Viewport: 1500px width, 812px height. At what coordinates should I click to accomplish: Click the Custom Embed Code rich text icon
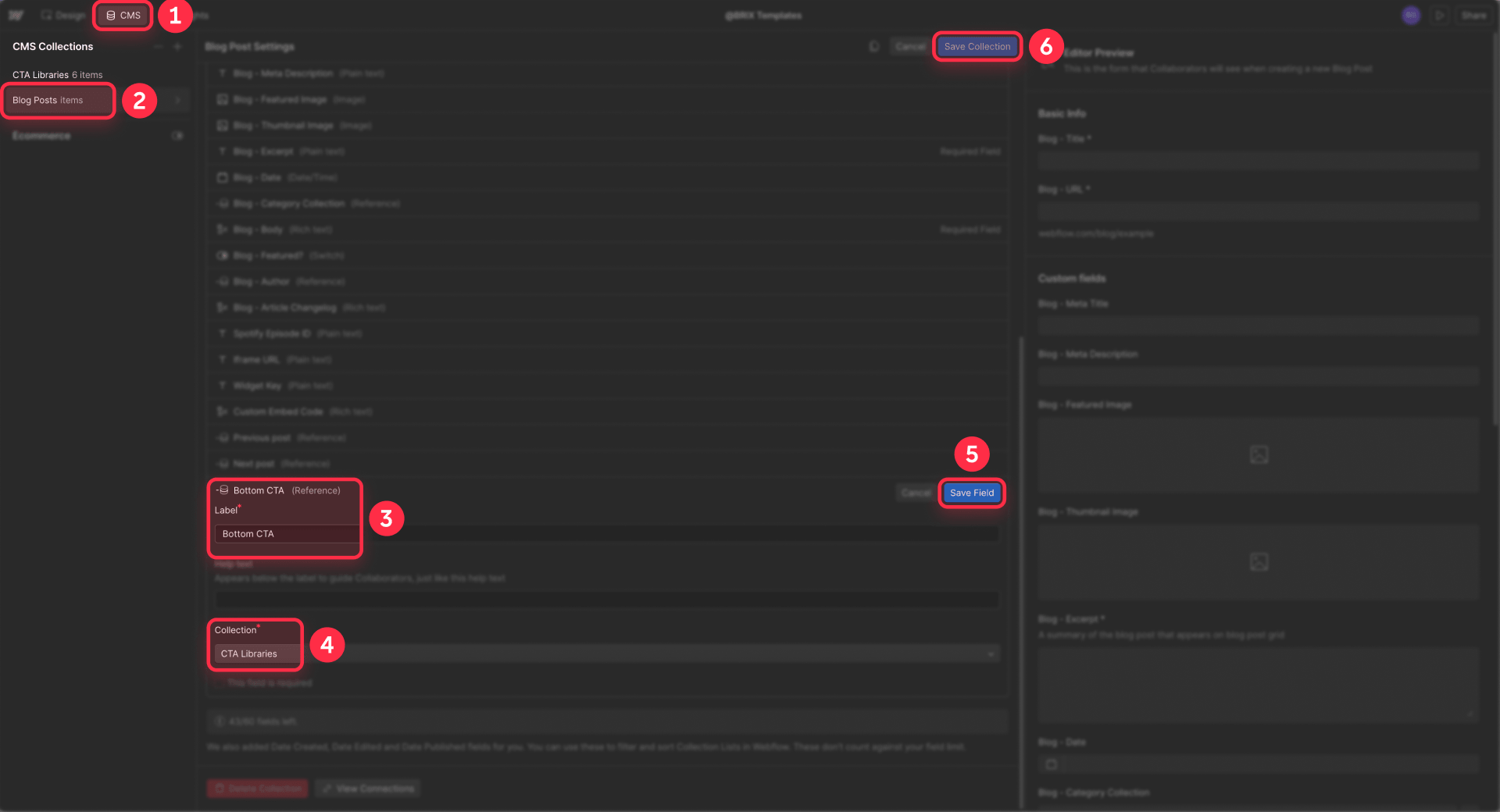point(223,411)
